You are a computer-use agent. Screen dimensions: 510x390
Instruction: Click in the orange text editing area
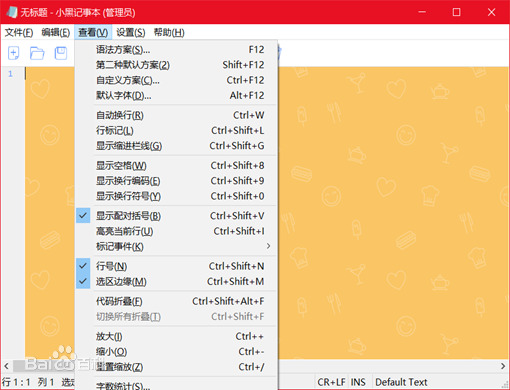[393, 213]
